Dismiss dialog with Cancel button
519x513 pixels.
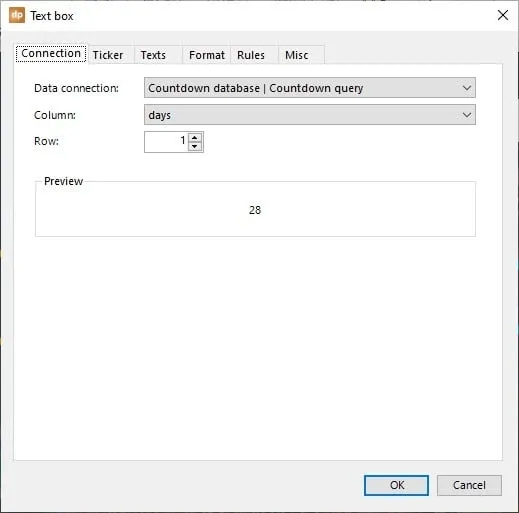(x=469, y=485)
